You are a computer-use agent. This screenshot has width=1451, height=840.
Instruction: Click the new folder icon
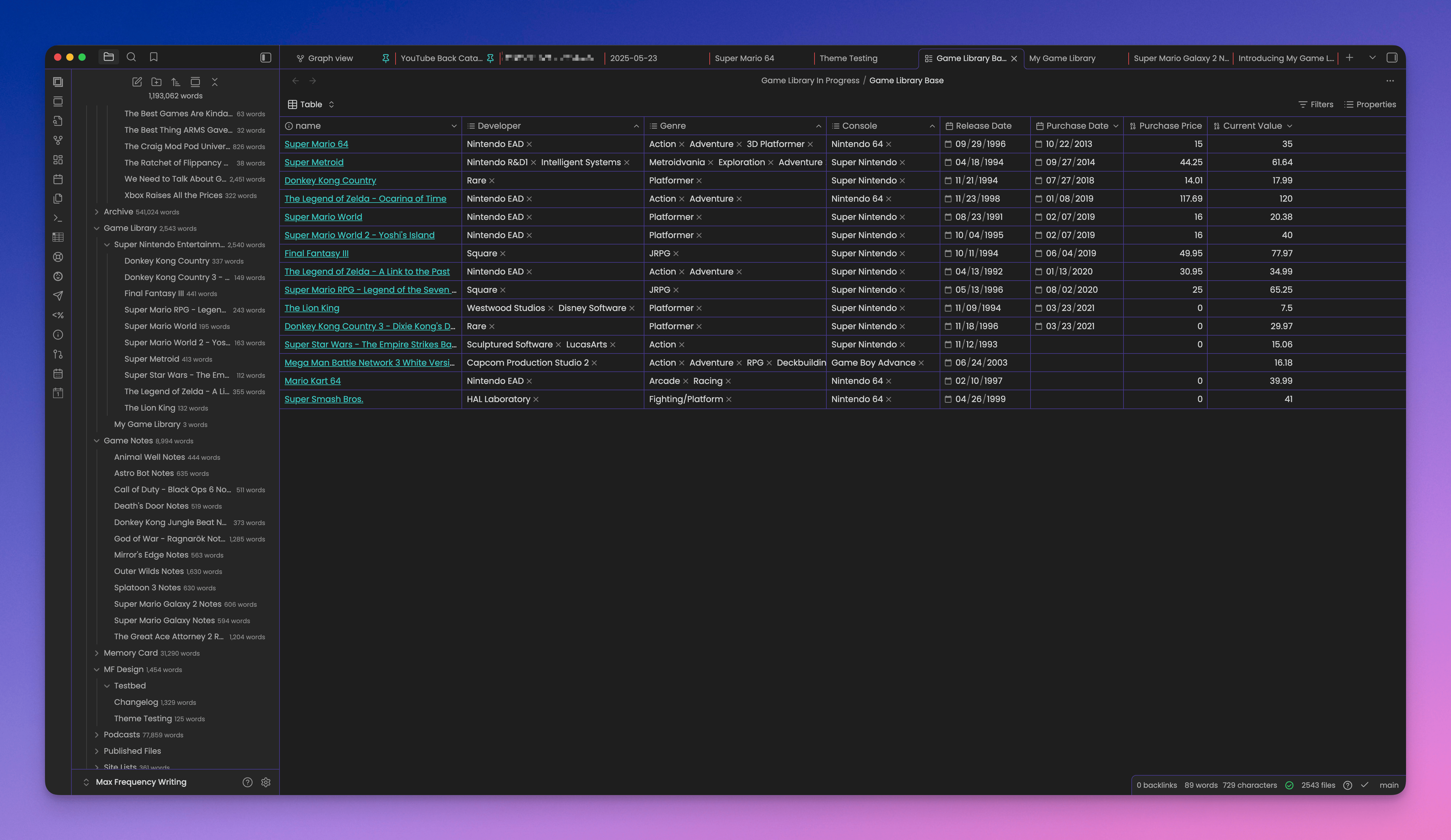click(156, 82)
